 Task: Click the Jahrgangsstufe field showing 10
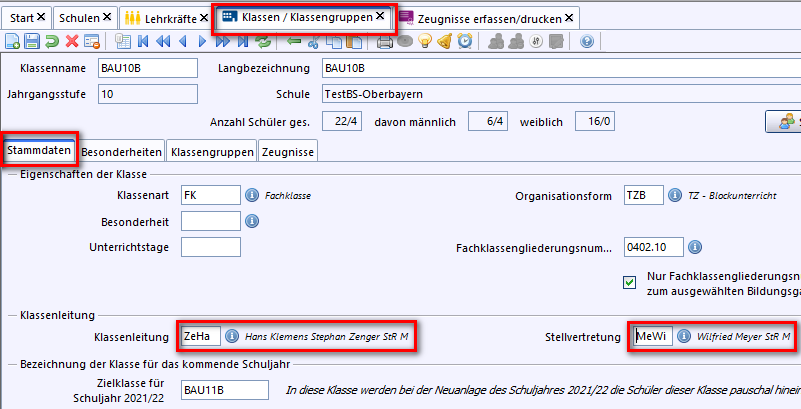(x=148, y=94)
